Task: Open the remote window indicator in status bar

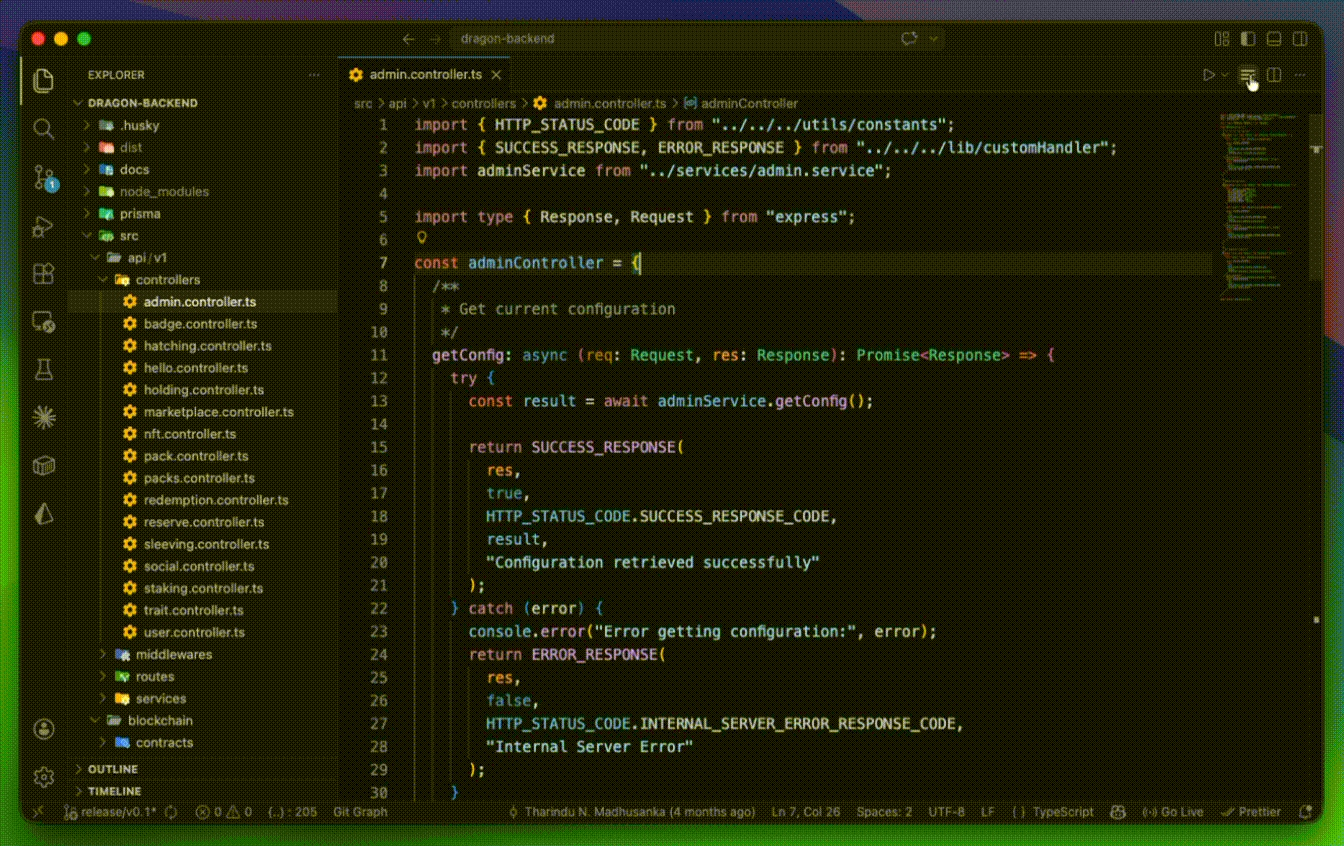Action: 38,812
